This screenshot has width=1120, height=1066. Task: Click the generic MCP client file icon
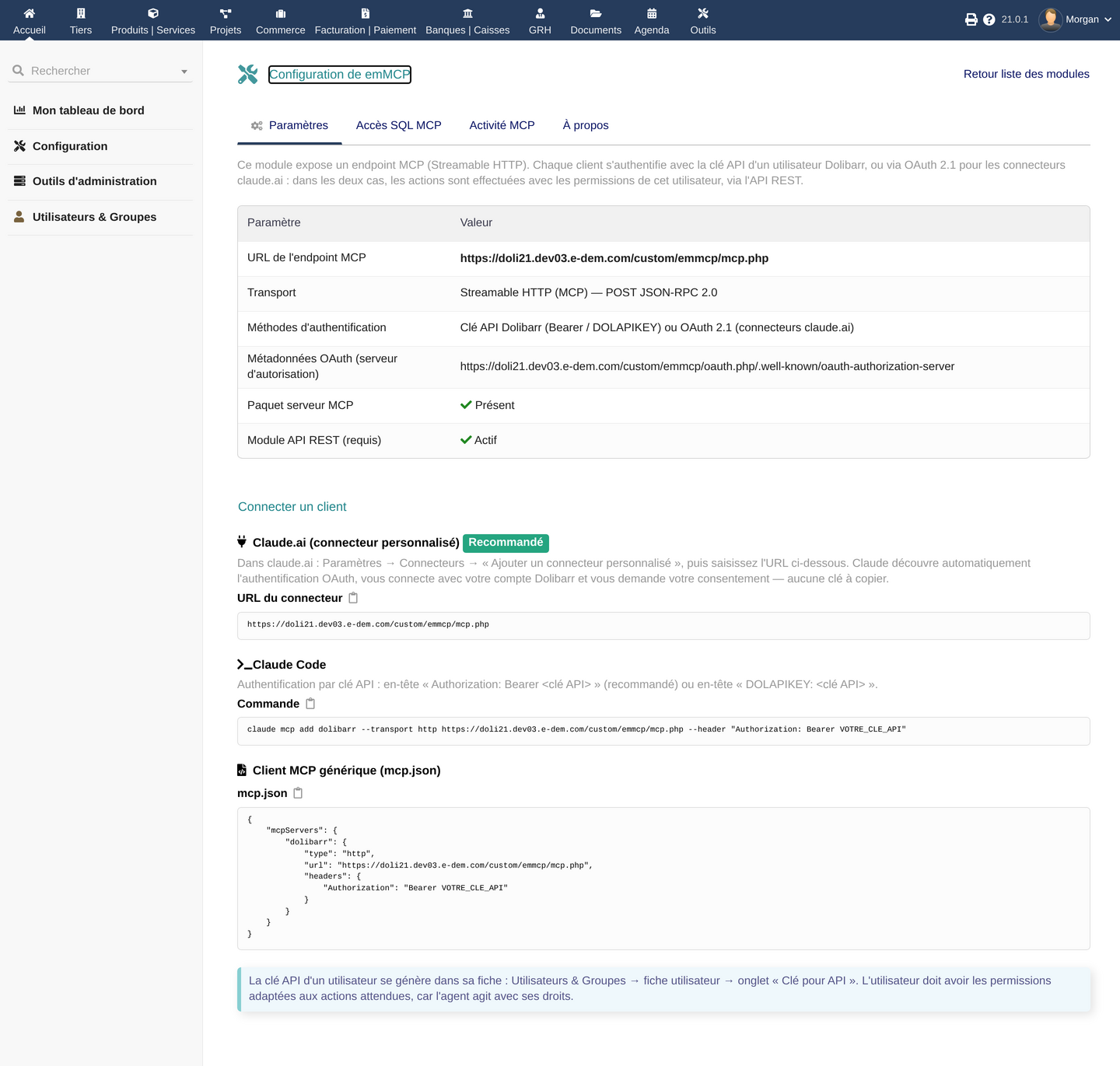point(242,771)
